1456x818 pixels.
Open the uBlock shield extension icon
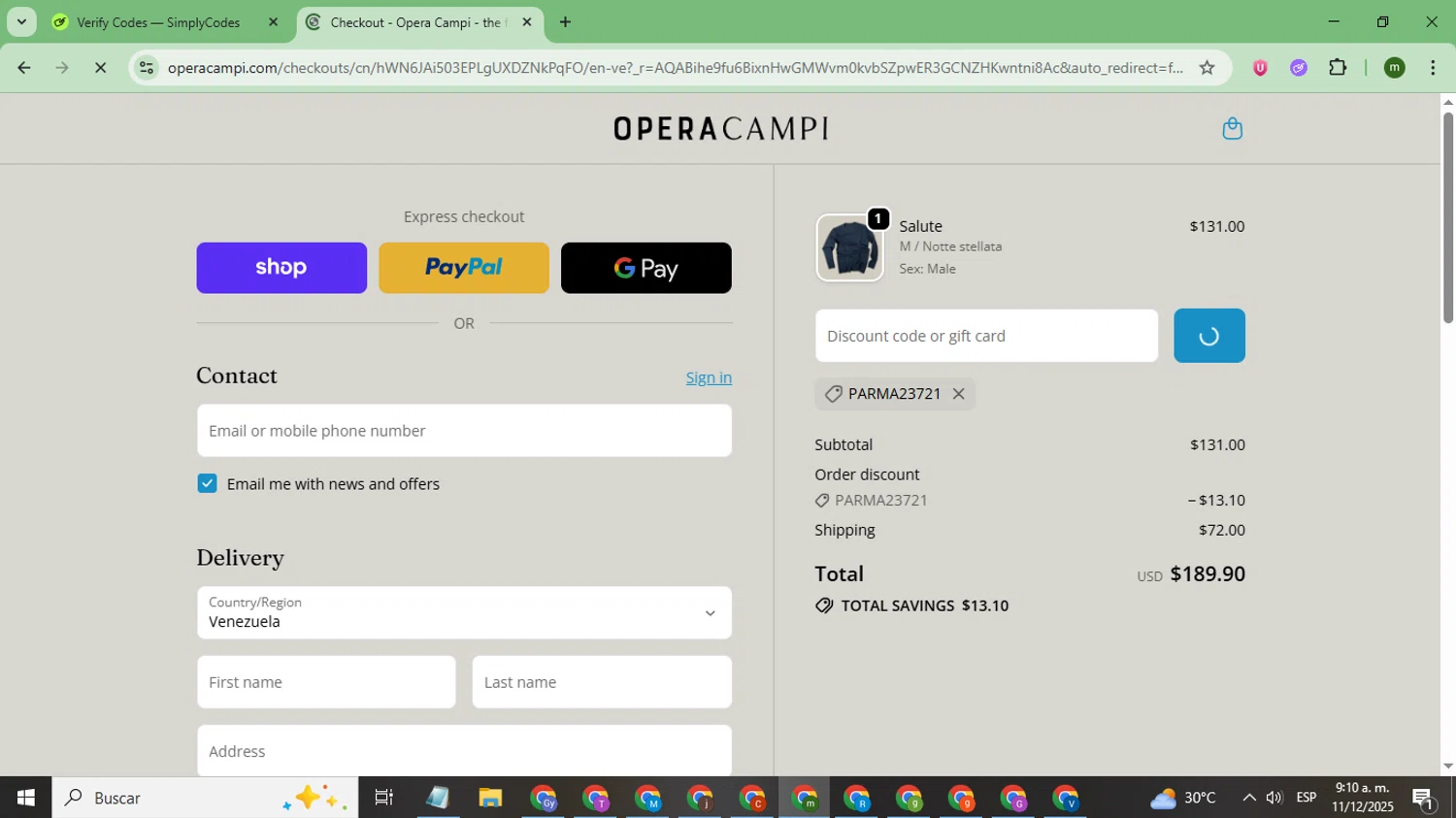1260,68
